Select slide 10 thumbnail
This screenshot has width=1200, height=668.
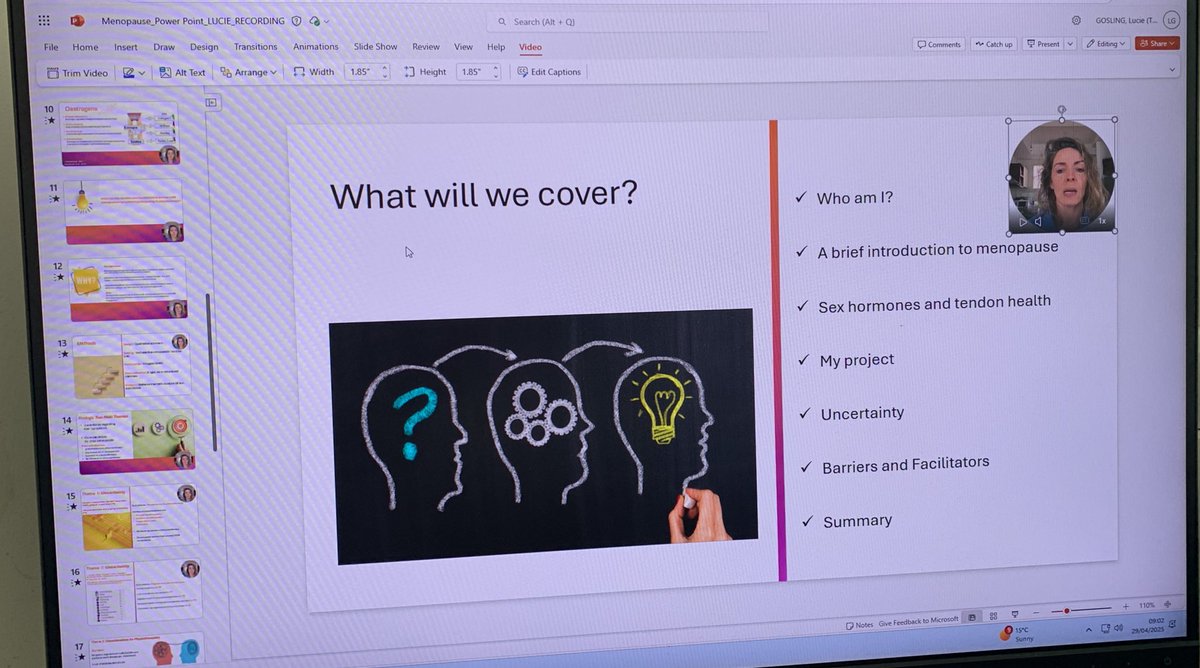[x=119, y=132]
